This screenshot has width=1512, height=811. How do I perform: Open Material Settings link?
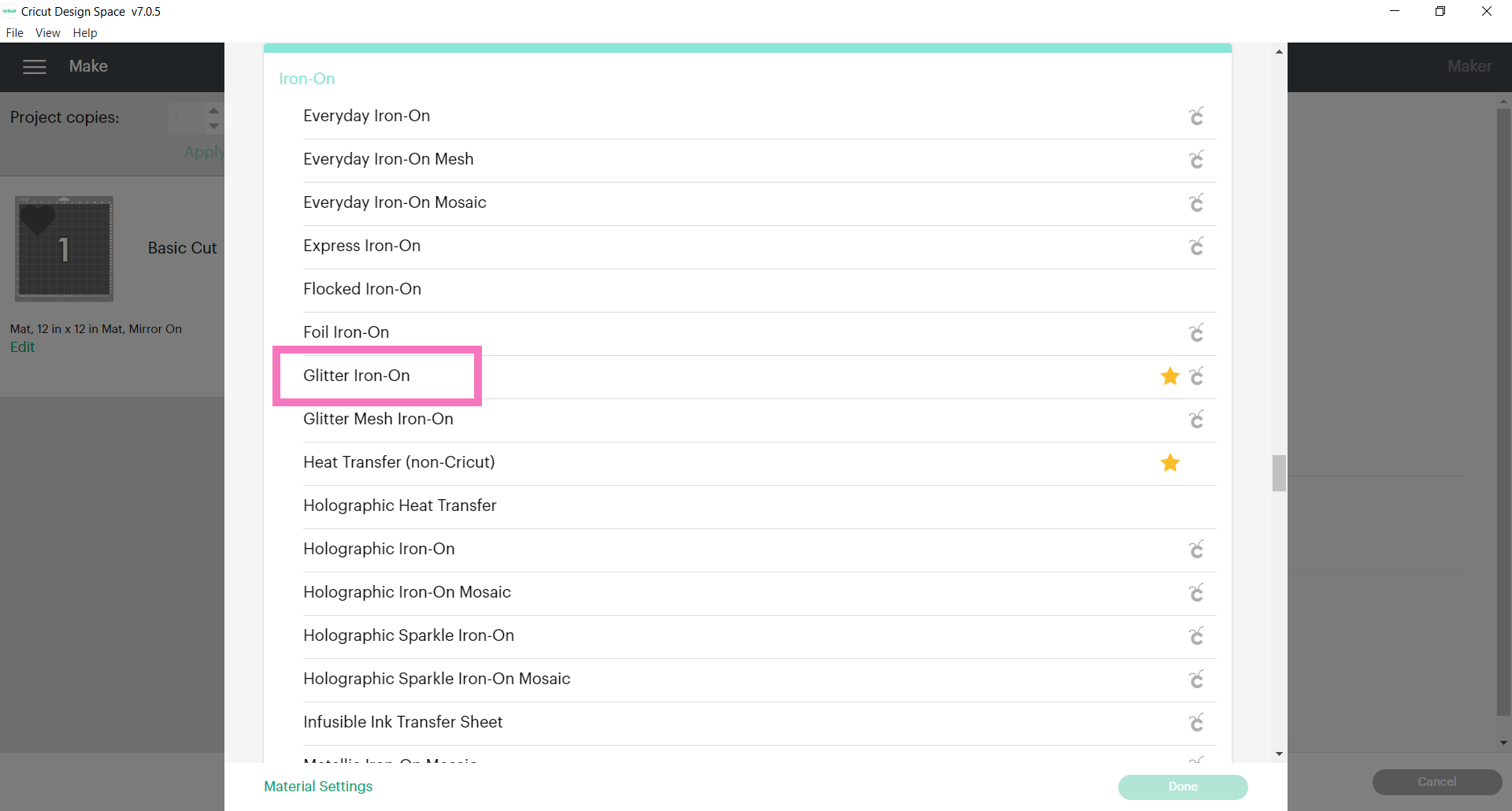tap(318, 787)
